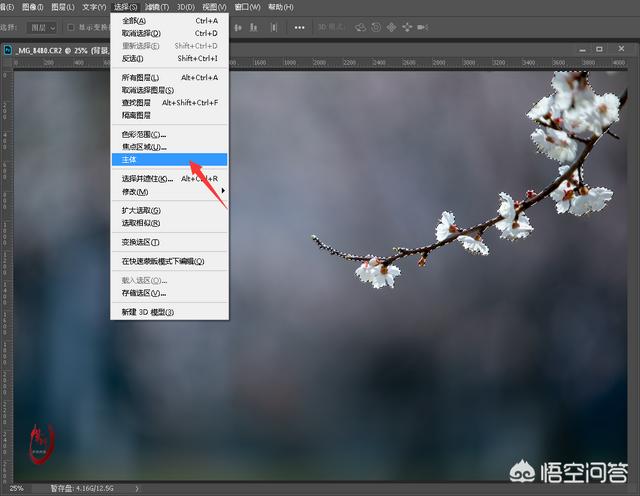Open 选择并遮住 (Select and Mask) option
The image size is (640, 496).
[146, 179]
